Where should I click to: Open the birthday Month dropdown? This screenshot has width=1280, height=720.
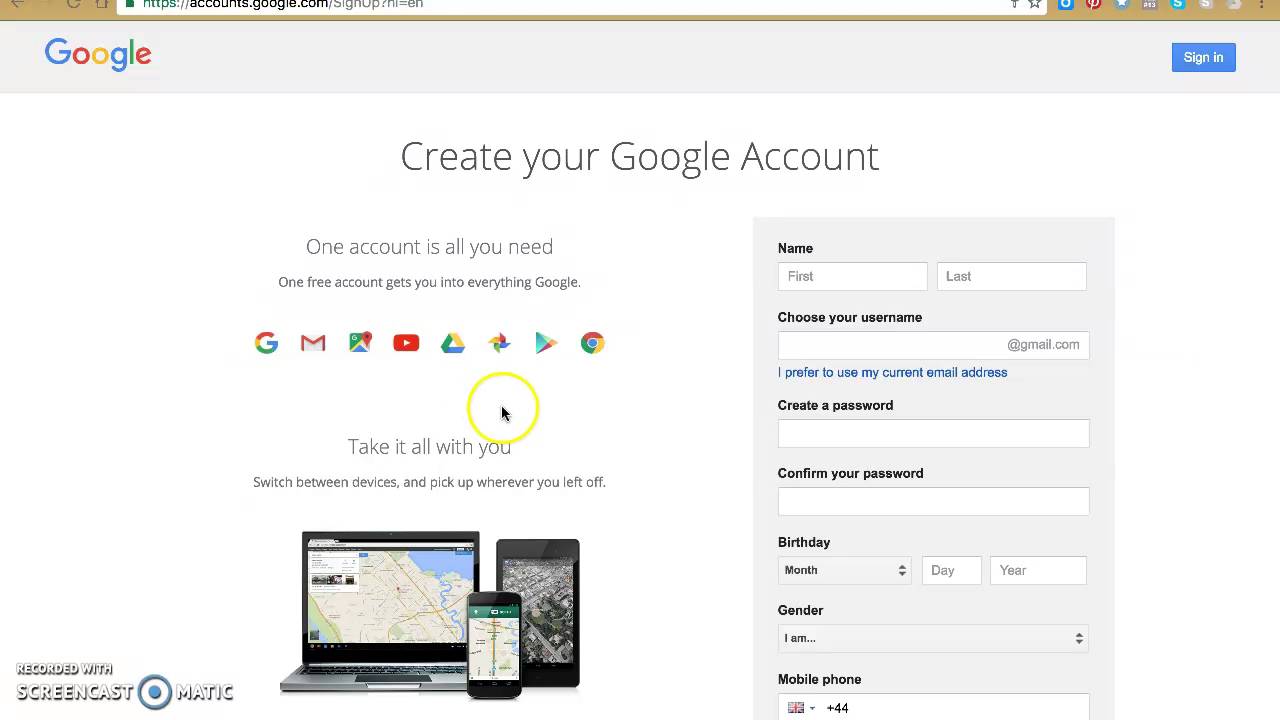tap(845, 570)
